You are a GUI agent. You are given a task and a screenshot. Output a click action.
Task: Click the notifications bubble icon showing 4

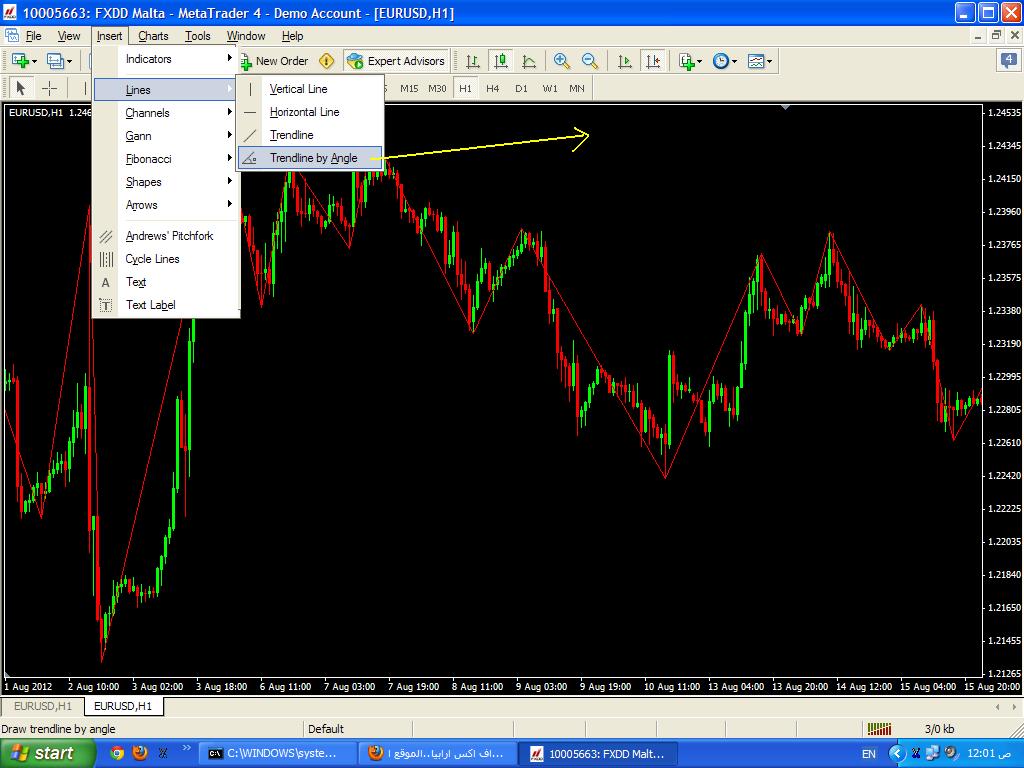click(x=1008, y=61)
